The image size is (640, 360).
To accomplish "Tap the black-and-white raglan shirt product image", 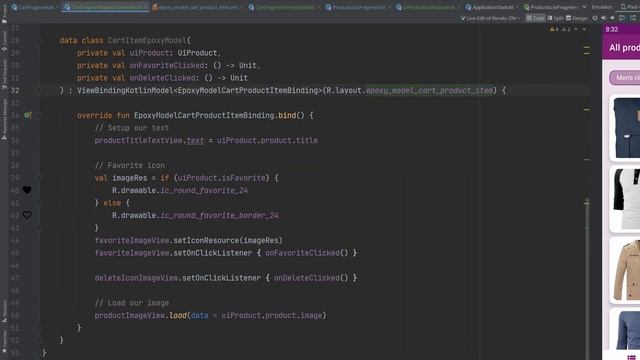I will (x=627, y=199).
